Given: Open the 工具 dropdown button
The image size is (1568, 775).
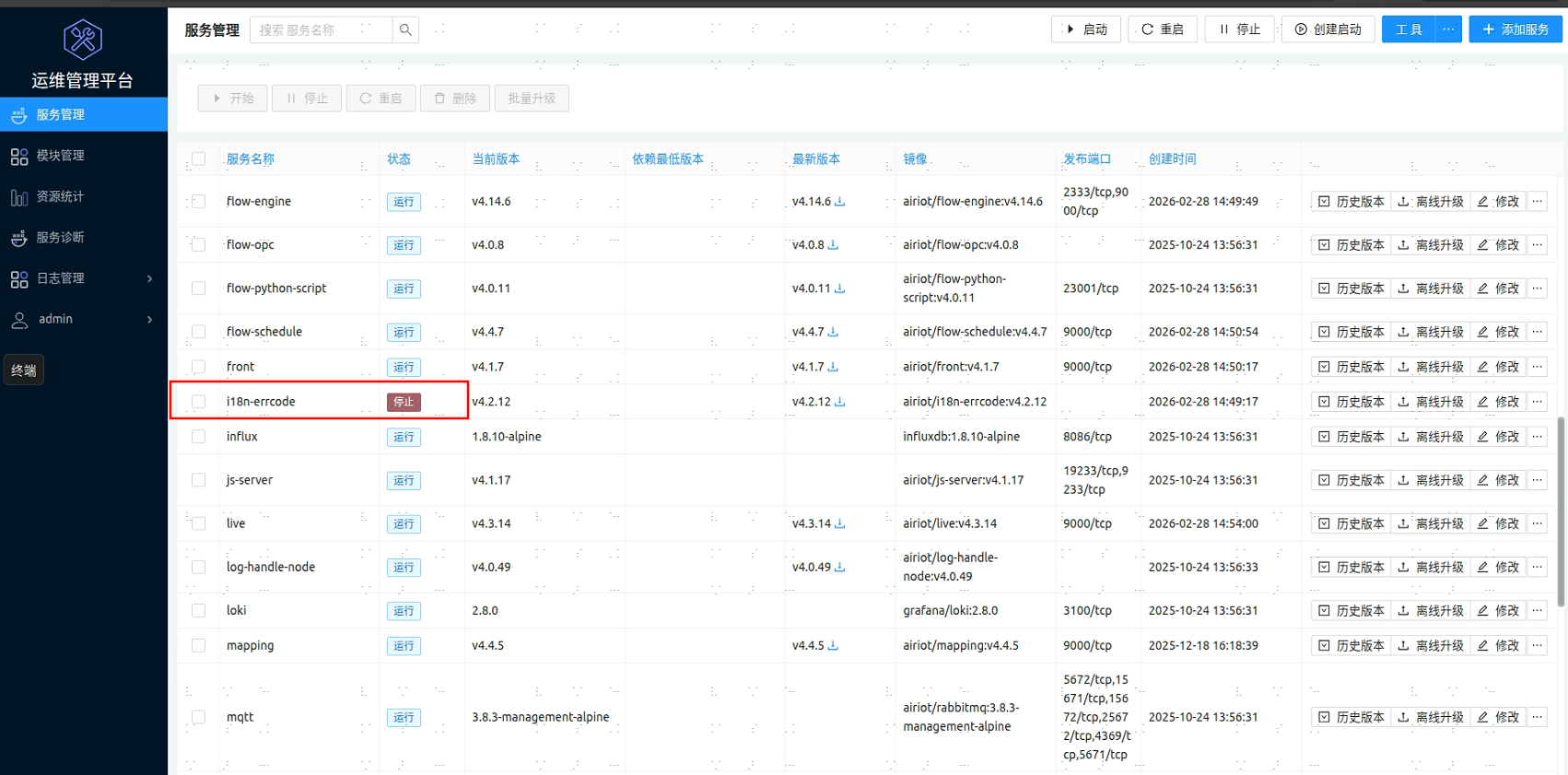Looking at the screenshot, I should [1408, 29].
